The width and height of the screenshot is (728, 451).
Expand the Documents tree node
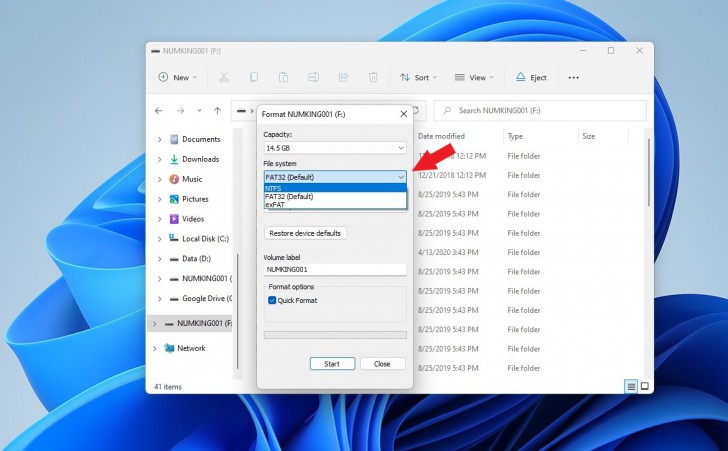(x=159, y=139)
